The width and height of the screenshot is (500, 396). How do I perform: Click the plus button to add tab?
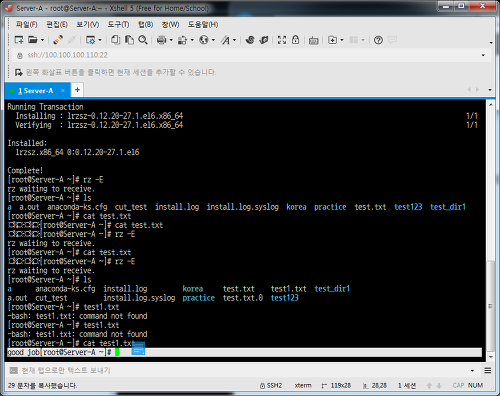77,90
